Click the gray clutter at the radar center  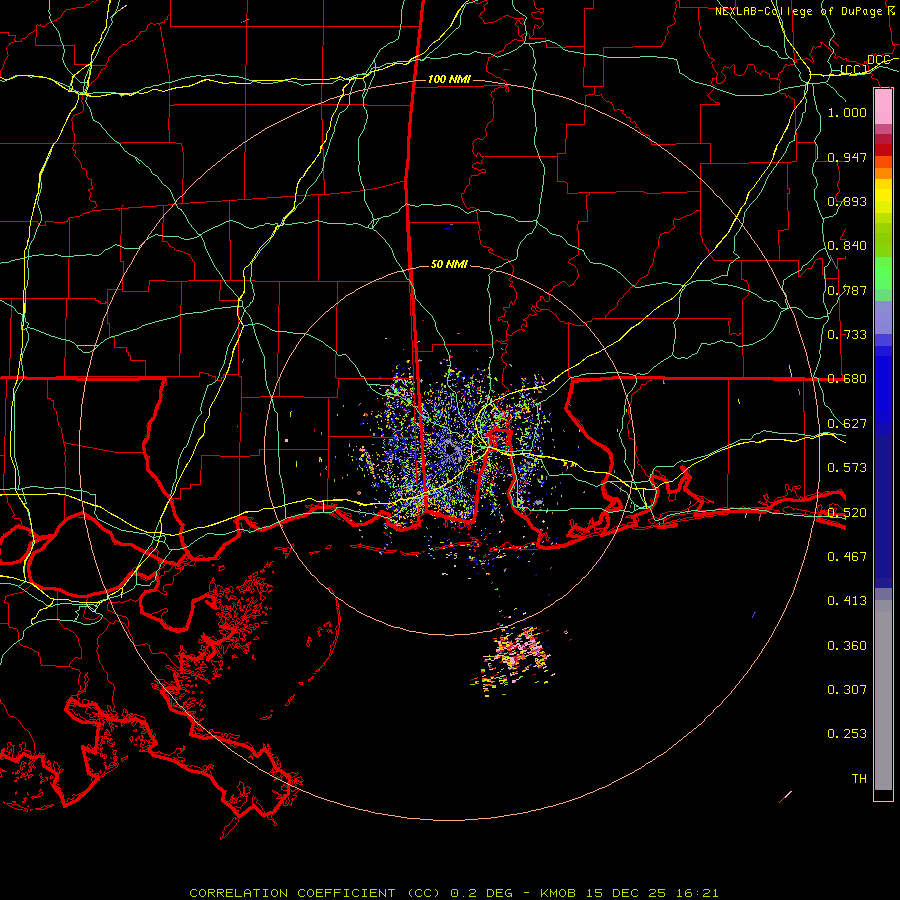(451, 451)
